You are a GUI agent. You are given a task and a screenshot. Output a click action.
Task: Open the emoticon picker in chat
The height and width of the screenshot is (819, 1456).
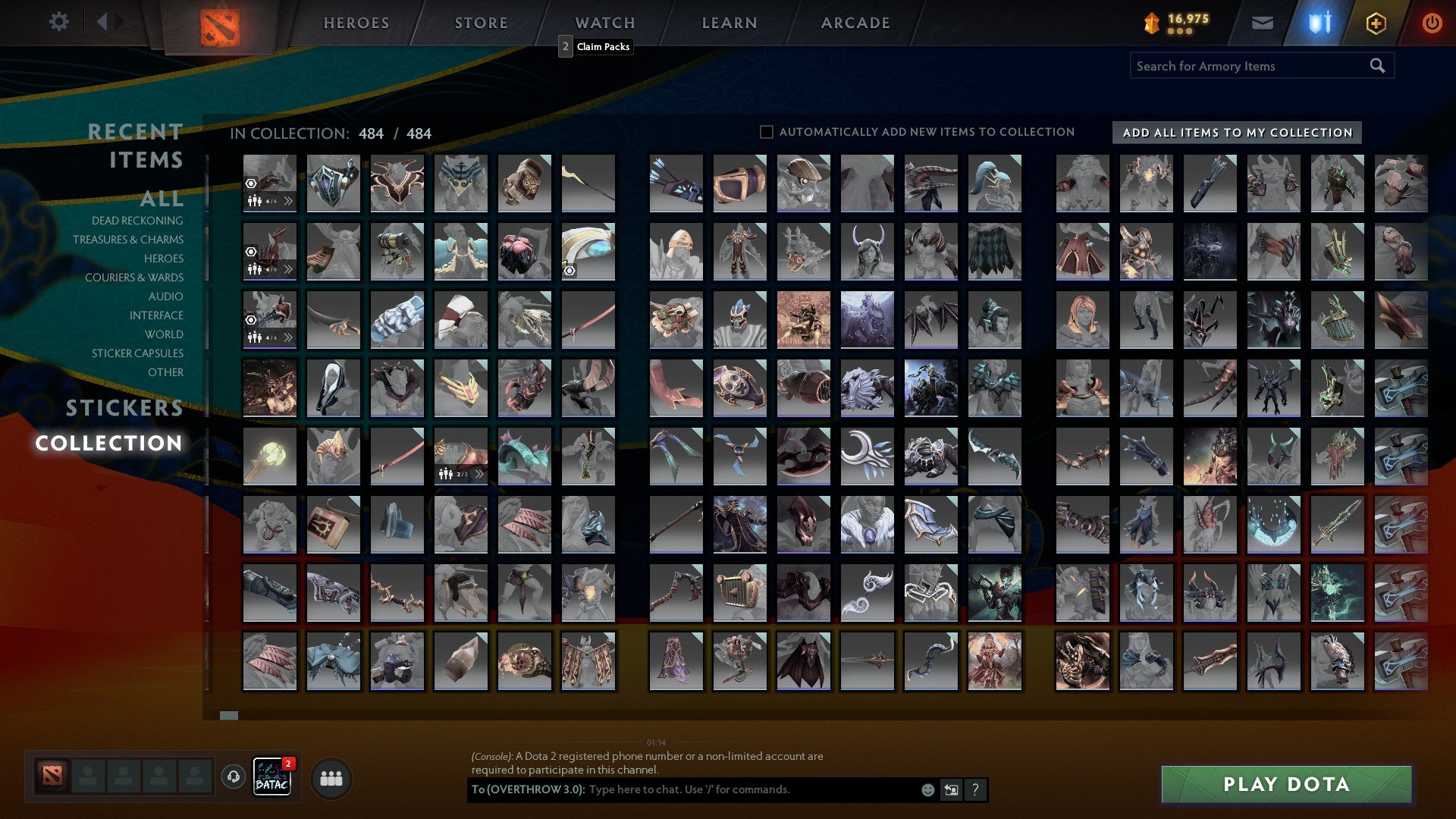pyautogui.click(x=927, y=790)
